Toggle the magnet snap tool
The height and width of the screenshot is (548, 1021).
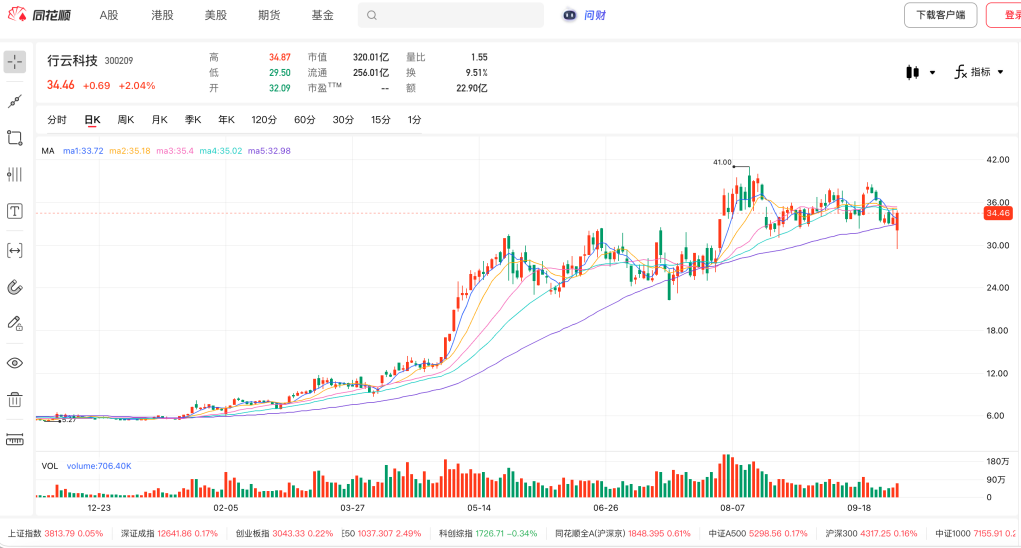coord(15,287)
